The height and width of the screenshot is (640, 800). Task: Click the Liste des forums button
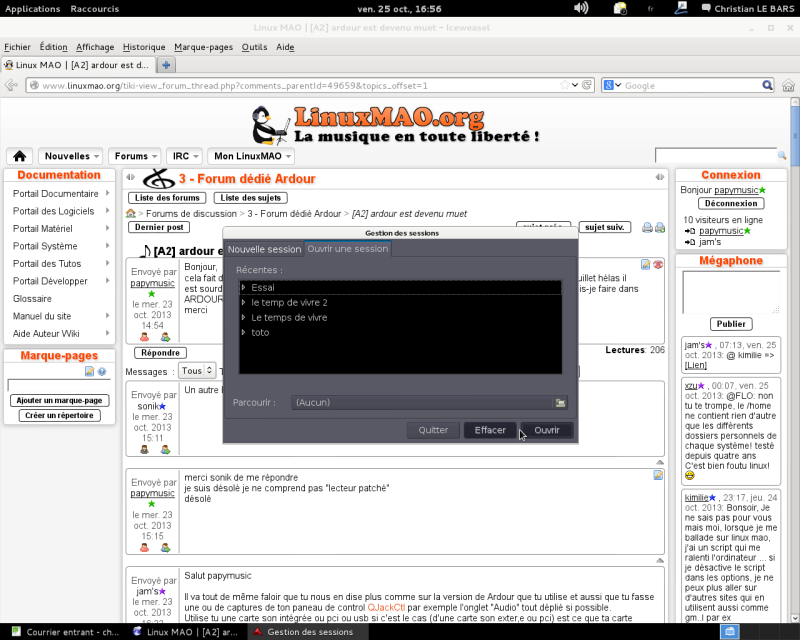167,198
